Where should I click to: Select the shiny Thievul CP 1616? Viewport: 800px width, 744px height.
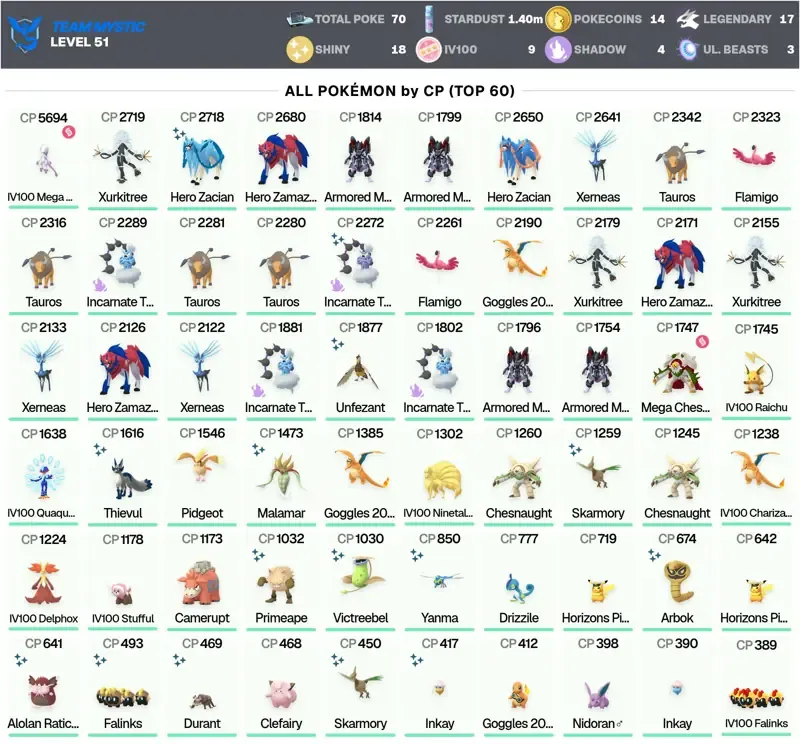(x=122, y=475)
